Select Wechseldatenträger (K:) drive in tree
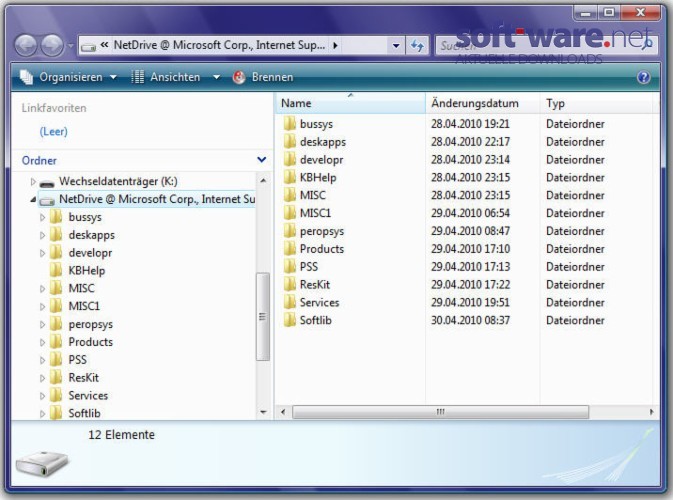 [x=118, y=182]
